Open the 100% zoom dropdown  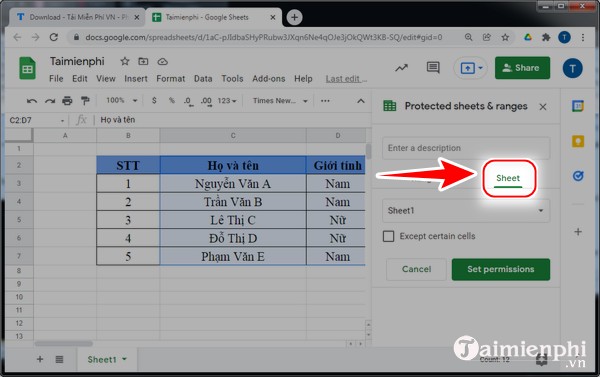(x=121, y=101)
